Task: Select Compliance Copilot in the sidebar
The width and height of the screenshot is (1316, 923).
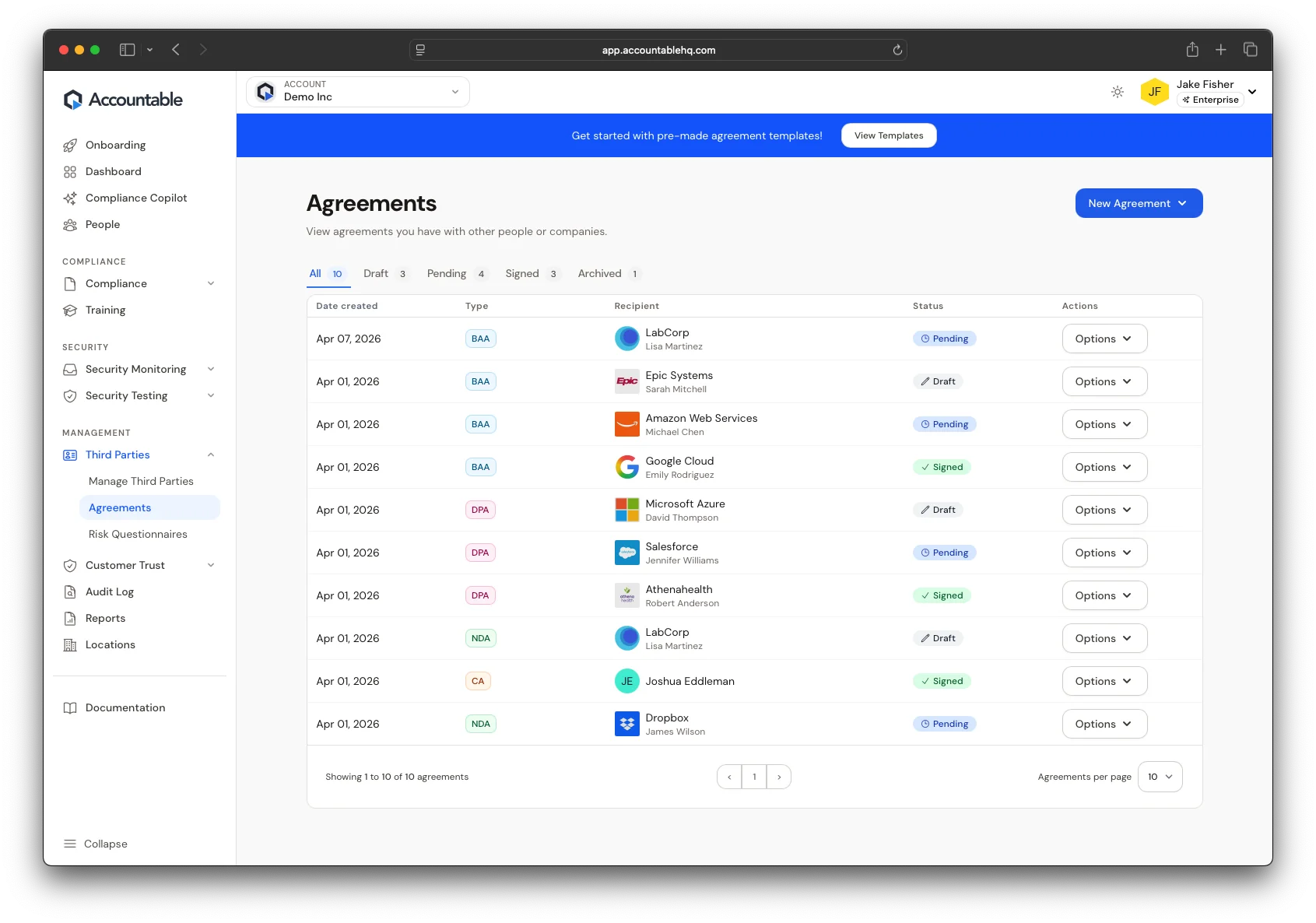Action: (135, 198)
